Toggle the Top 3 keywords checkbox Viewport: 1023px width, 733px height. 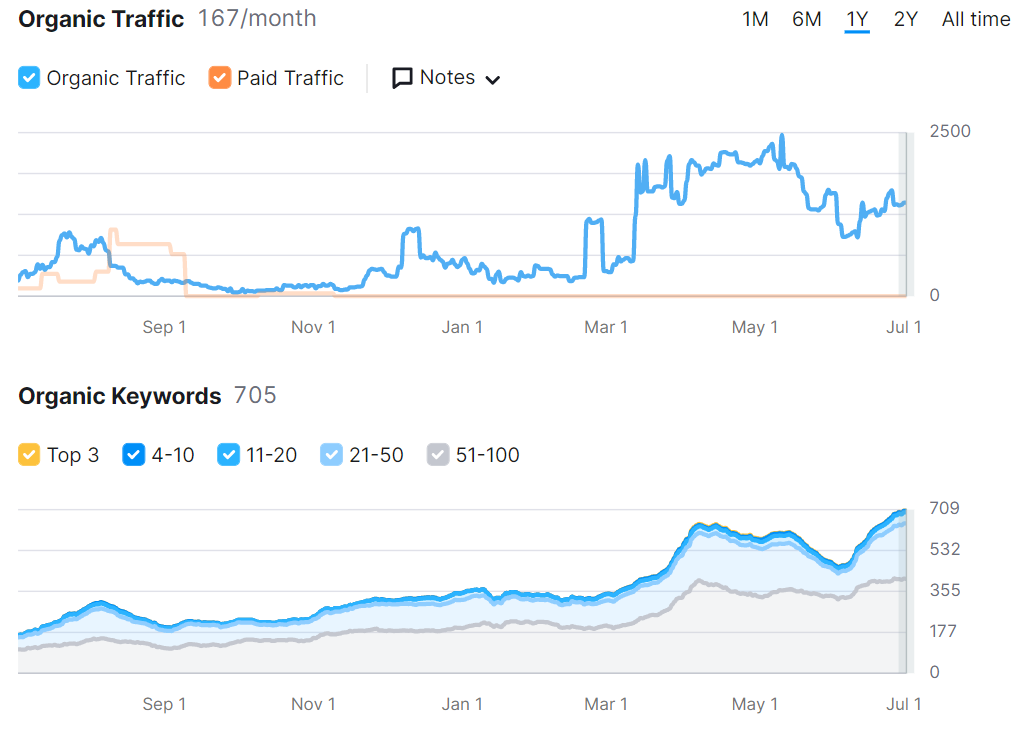pyautogui.click(x=29, y=455)
